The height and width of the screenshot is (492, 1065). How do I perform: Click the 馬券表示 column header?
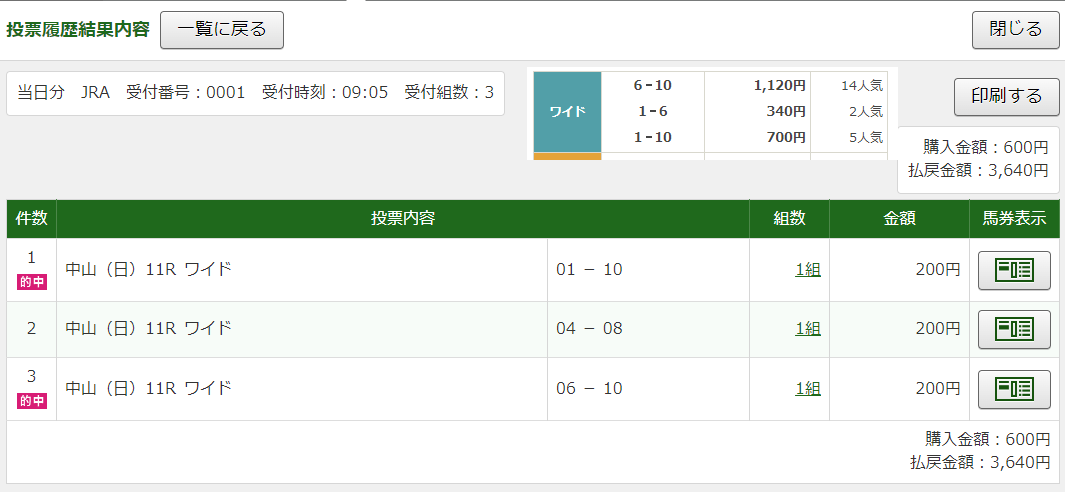point(1013,219)
